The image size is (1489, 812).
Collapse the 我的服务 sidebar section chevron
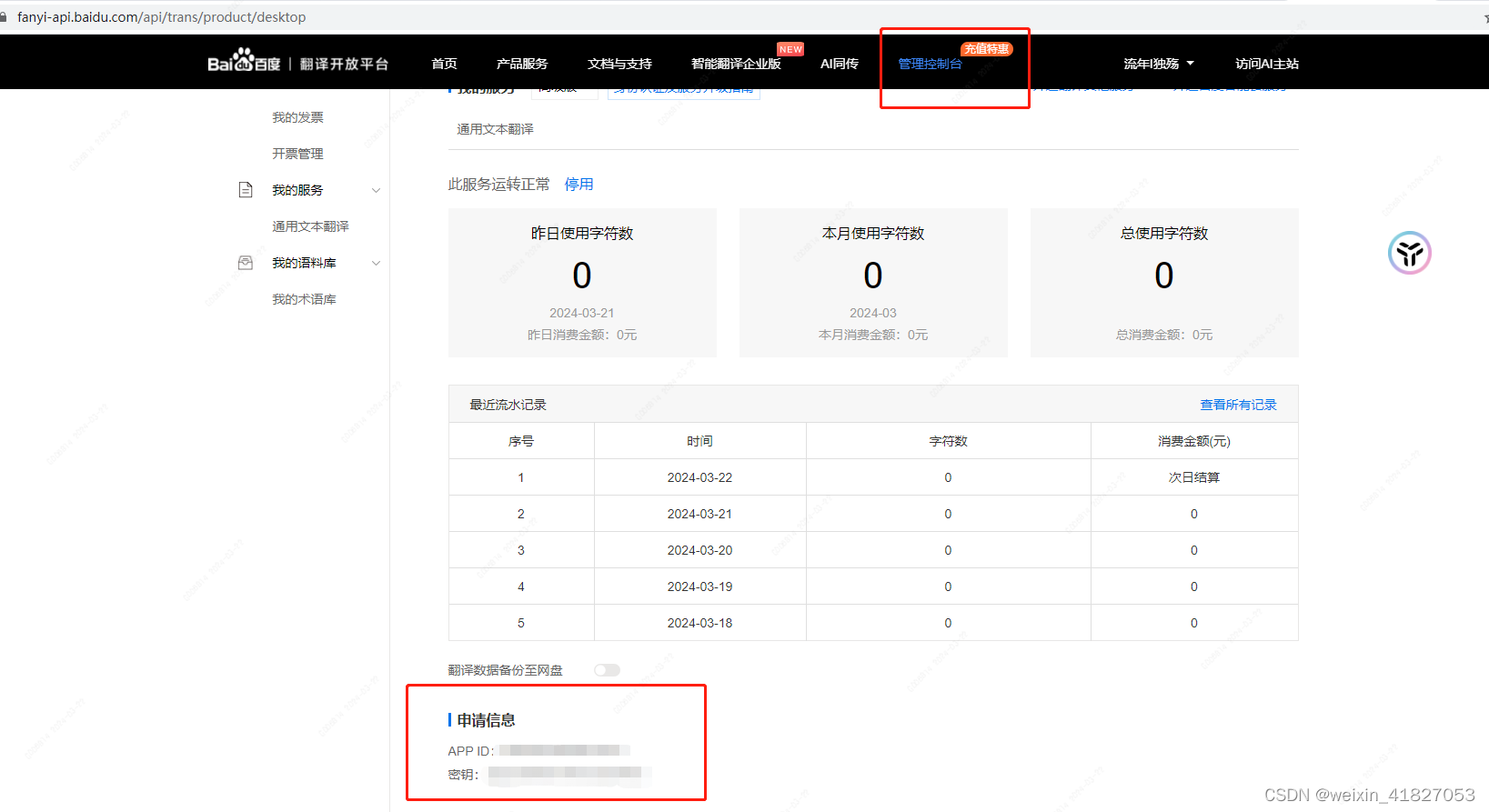pos(376,190)
